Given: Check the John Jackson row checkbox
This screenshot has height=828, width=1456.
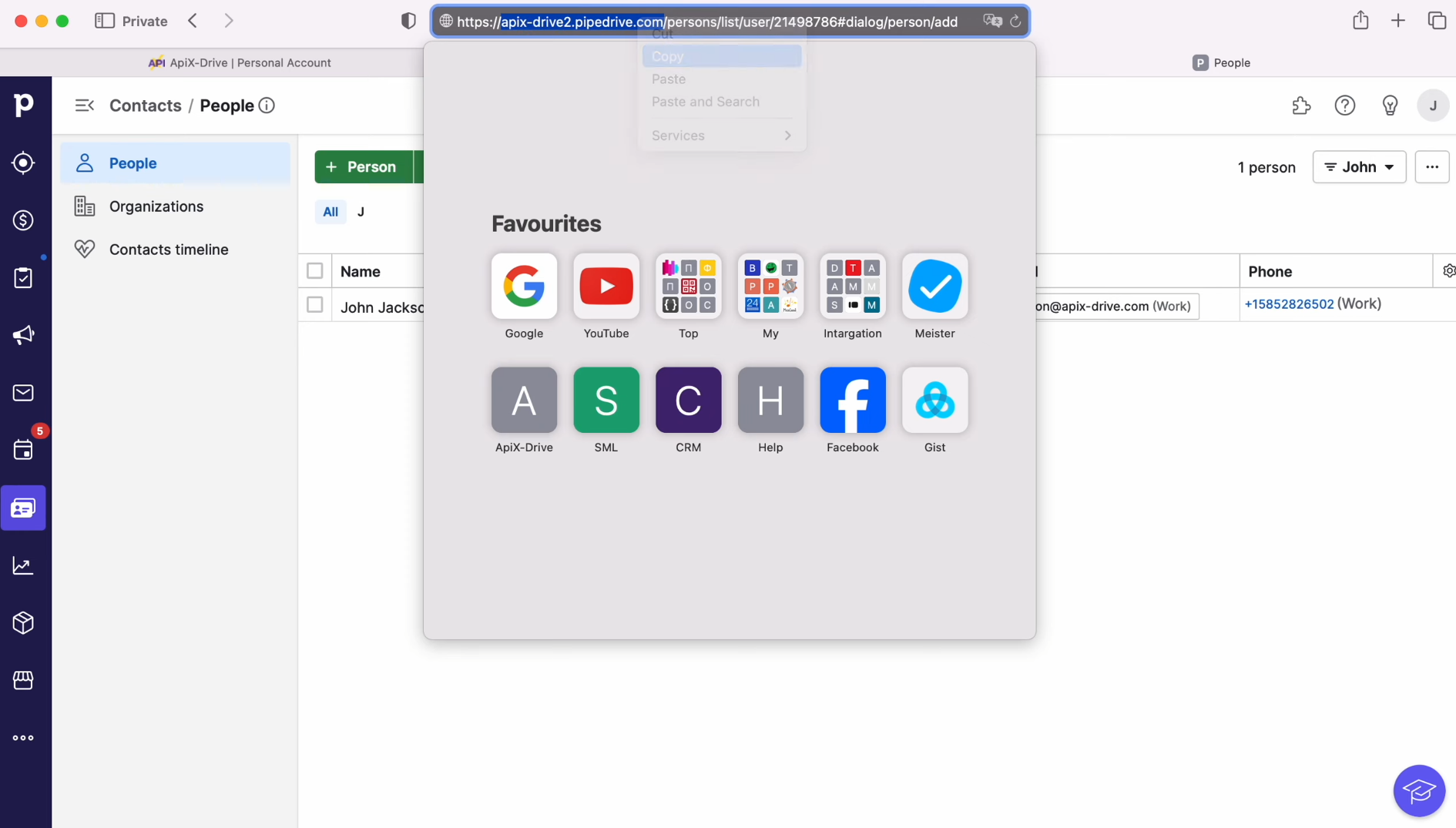Looking at the screenshot, I should click(x=315, y=305).
